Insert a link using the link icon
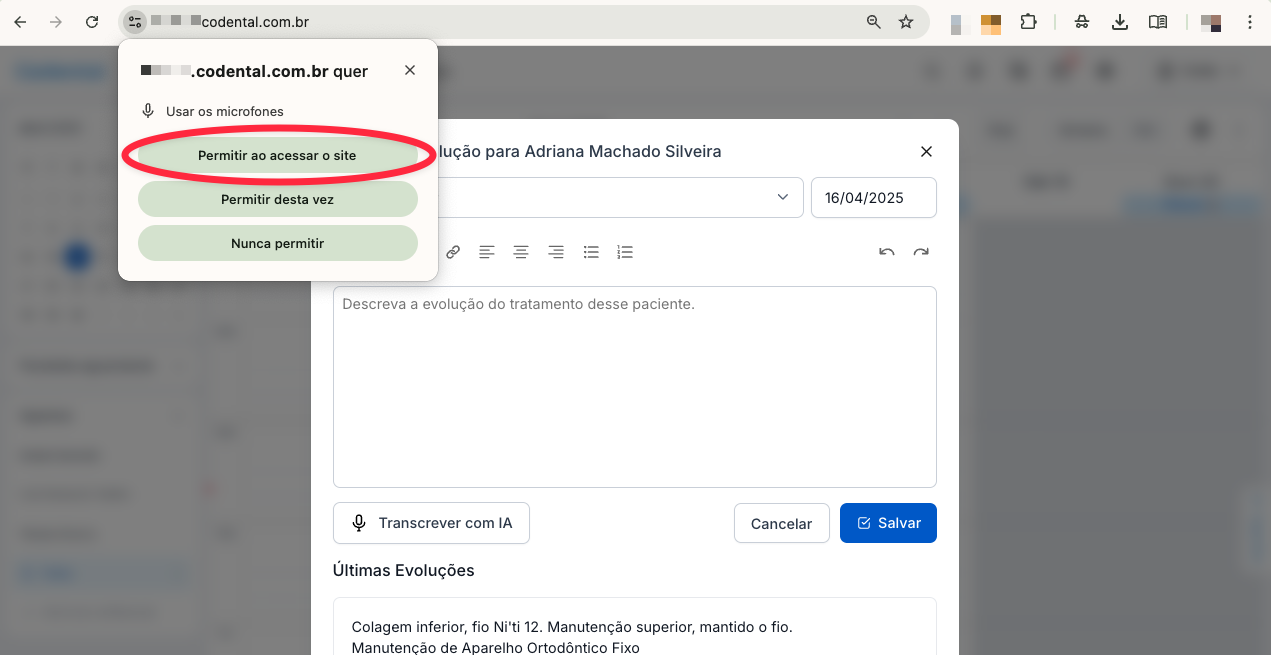The height and width of the screenshot is (655, 1271). click(x=453, y=252)
